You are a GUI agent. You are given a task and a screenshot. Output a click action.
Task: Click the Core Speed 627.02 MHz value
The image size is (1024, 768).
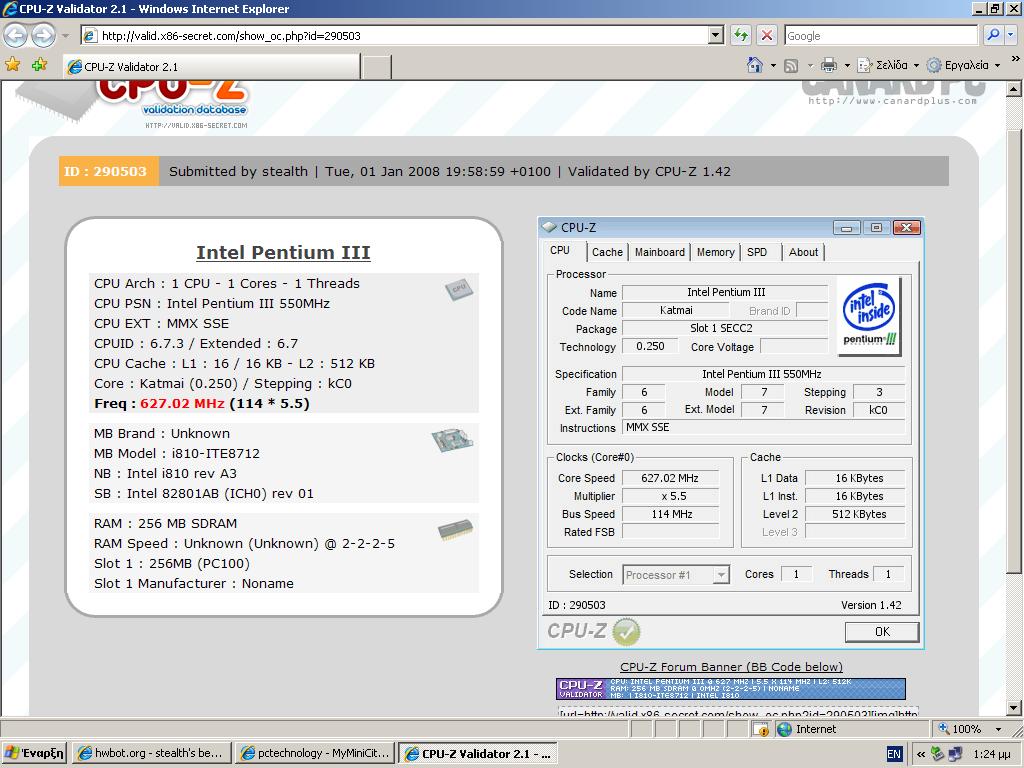coord(670,478)
